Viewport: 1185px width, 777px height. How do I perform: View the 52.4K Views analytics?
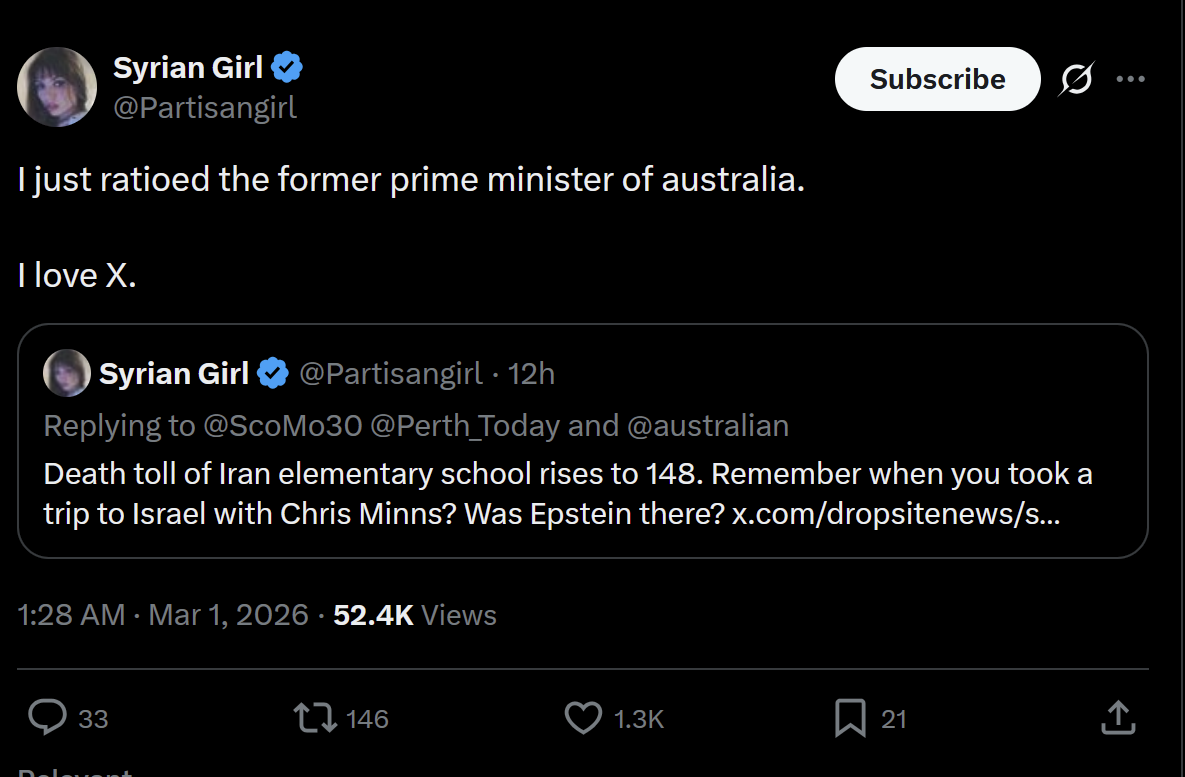coord(414,614)
